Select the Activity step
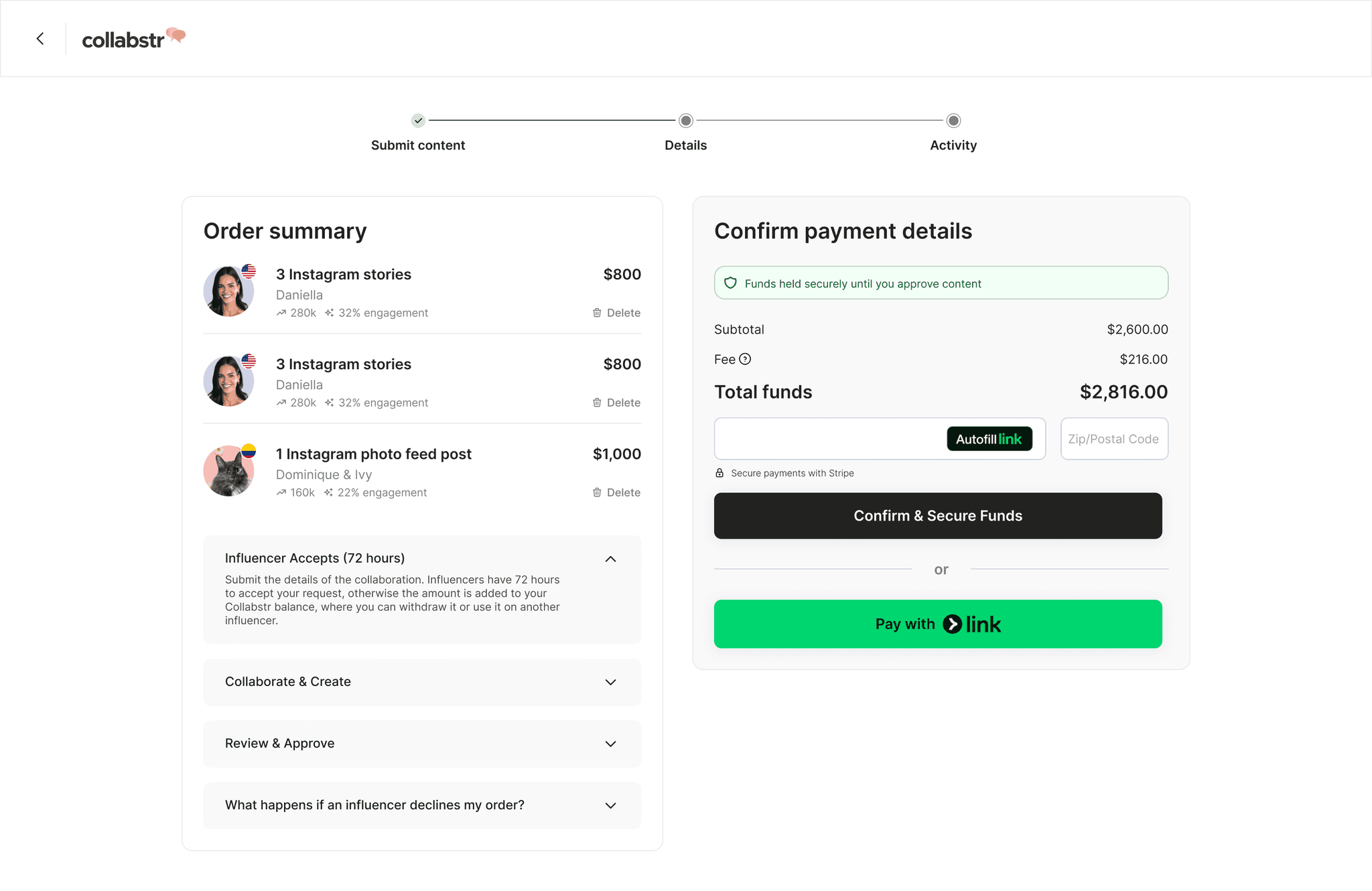Screen dimensions: 1372x891 coord(953,121)
